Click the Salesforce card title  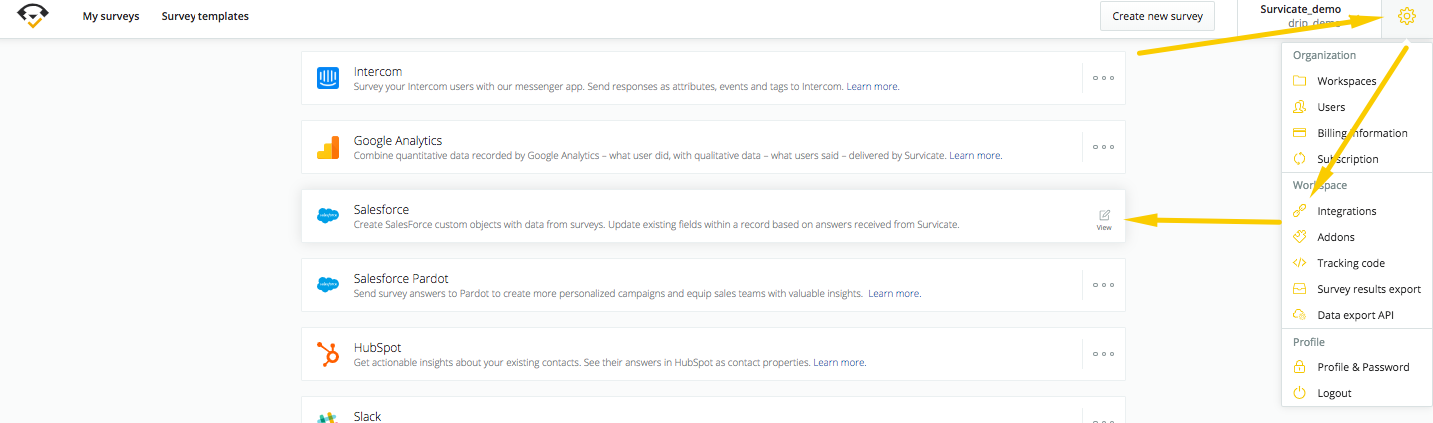(381, 210)
